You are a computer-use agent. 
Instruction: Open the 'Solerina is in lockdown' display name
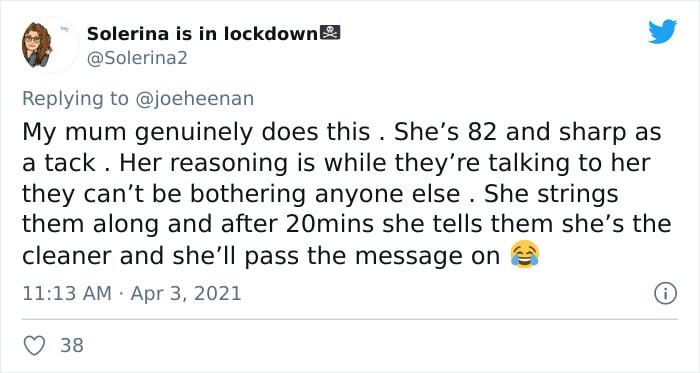pos(202,33)
